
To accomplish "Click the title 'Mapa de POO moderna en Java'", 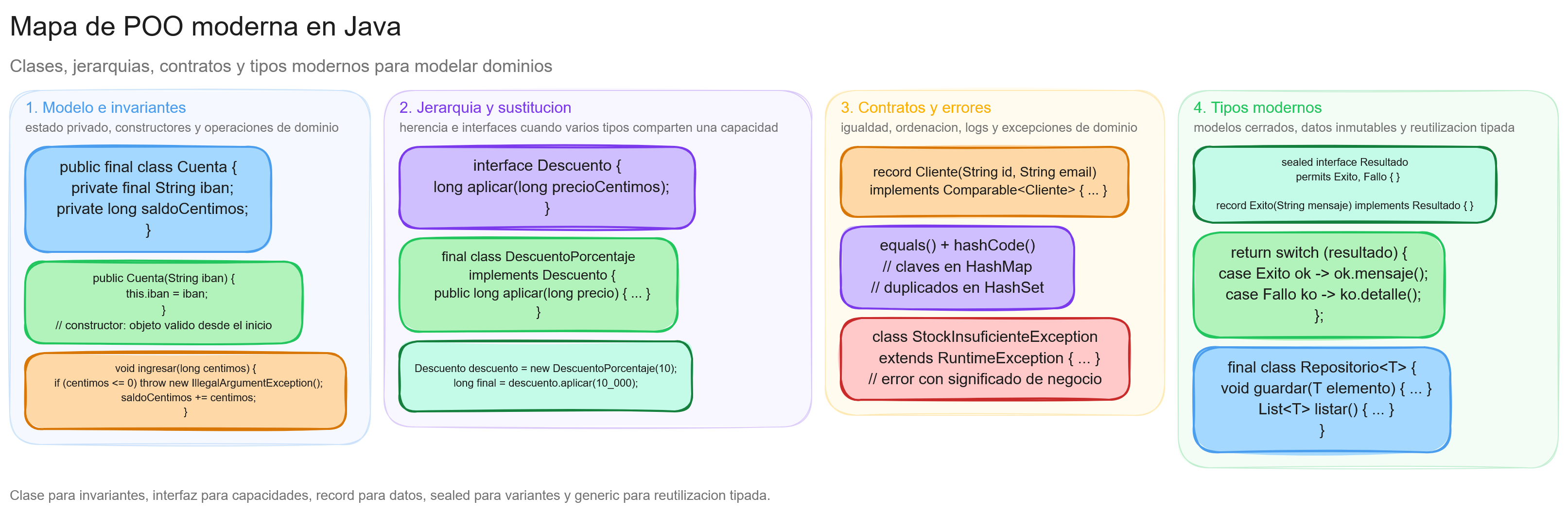I will pyautogui.click(x=205, y=27).
